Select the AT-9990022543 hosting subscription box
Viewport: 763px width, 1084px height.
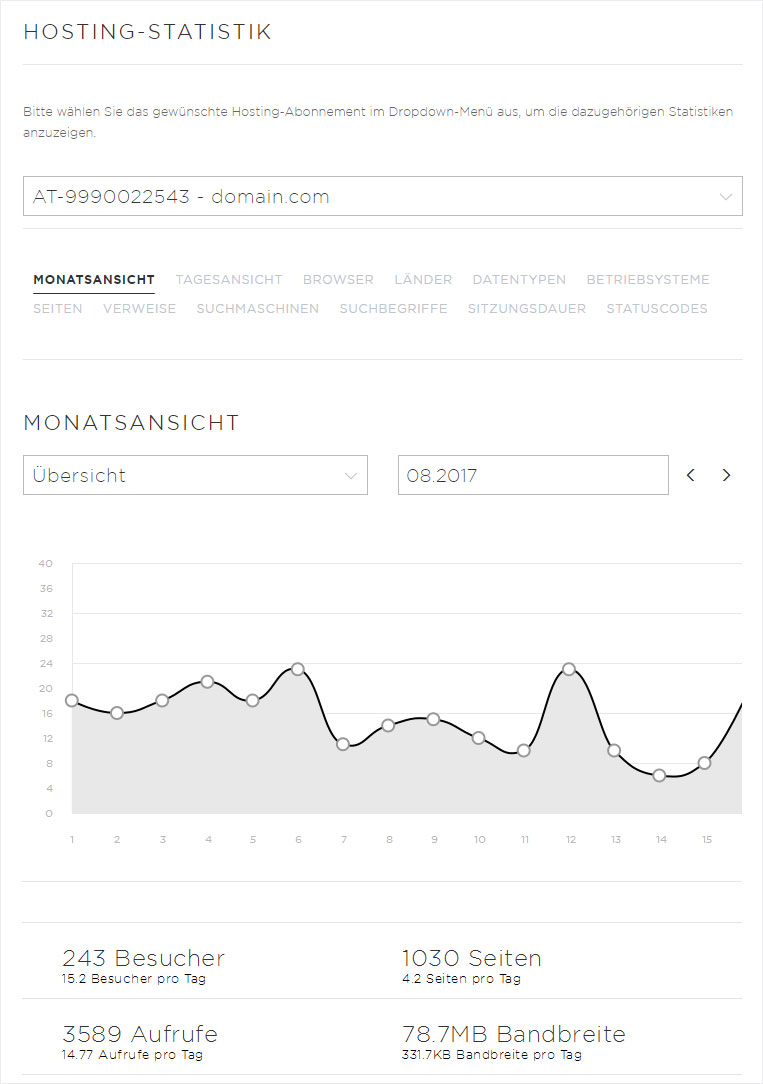(x=383, y=196)
